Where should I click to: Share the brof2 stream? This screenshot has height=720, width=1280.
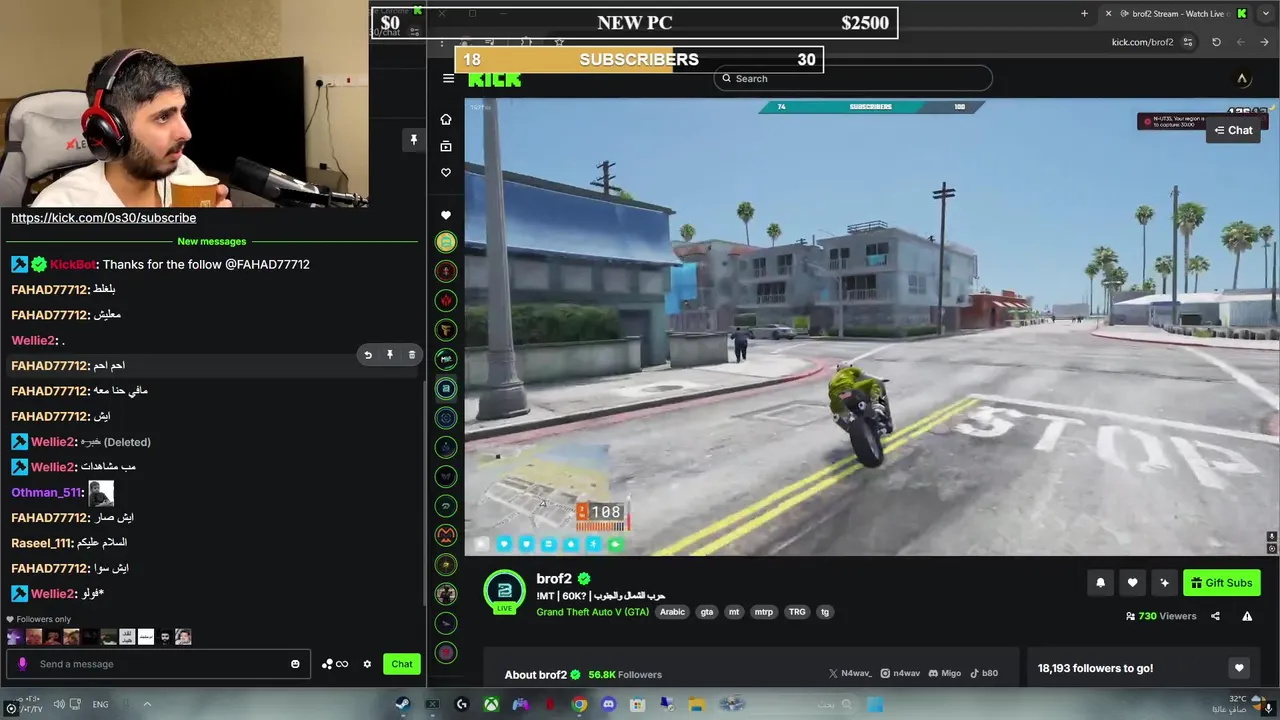click(1215, 616)
